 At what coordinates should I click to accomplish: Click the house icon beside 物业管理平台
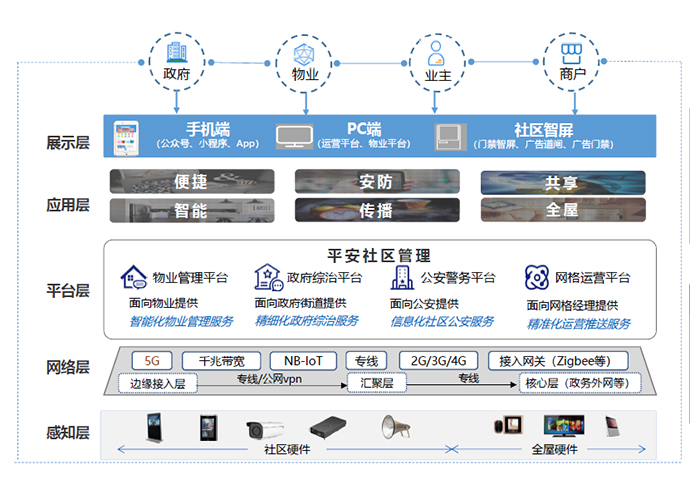(x=134, y=278)
